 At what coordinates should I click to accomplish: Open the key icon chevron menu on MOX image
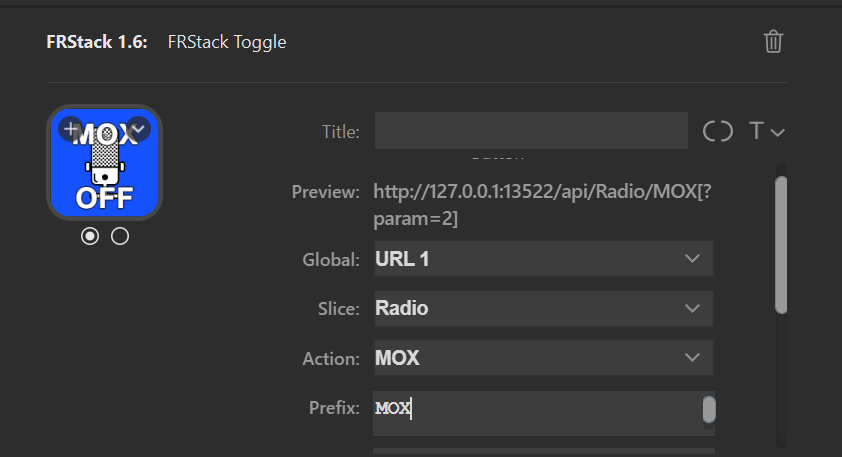(x=139, y=129)
